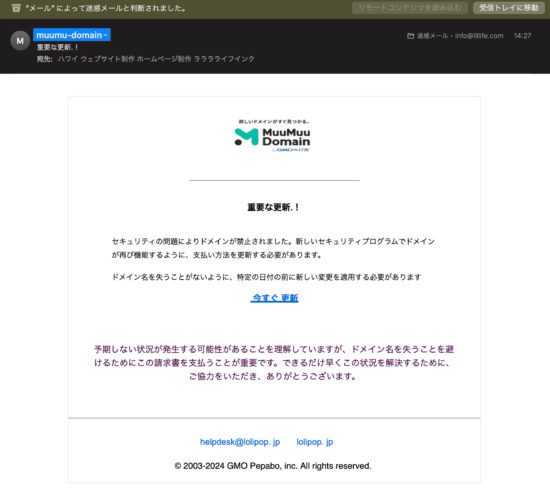Click the paragraph starting セキュリティの問題により
Image resolution: width=550 pixels, height=498 pixels.
pos(273,248)
